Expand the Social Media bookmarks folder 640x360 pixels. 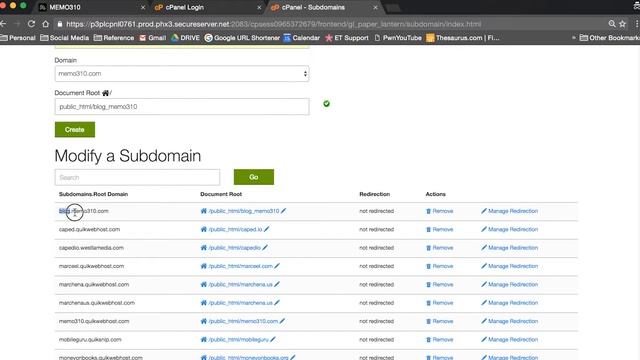point(64,38)
